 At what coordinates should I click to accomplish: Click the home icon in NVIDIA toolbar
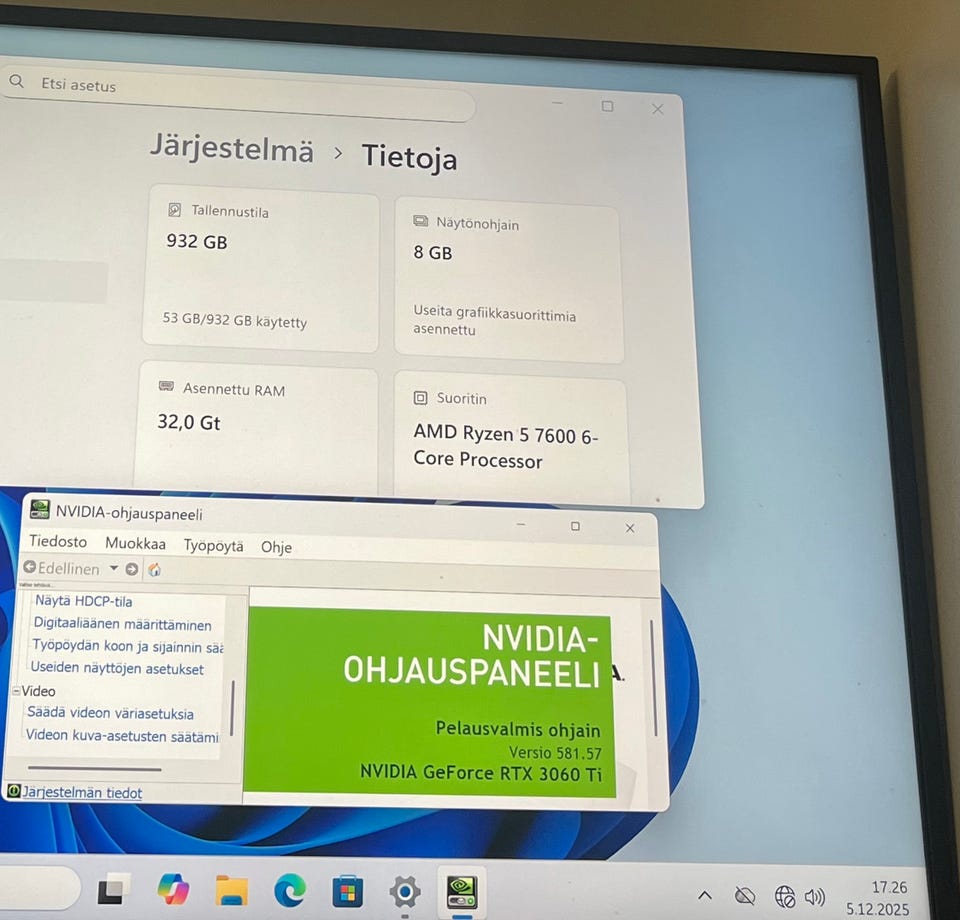[154, 570]
